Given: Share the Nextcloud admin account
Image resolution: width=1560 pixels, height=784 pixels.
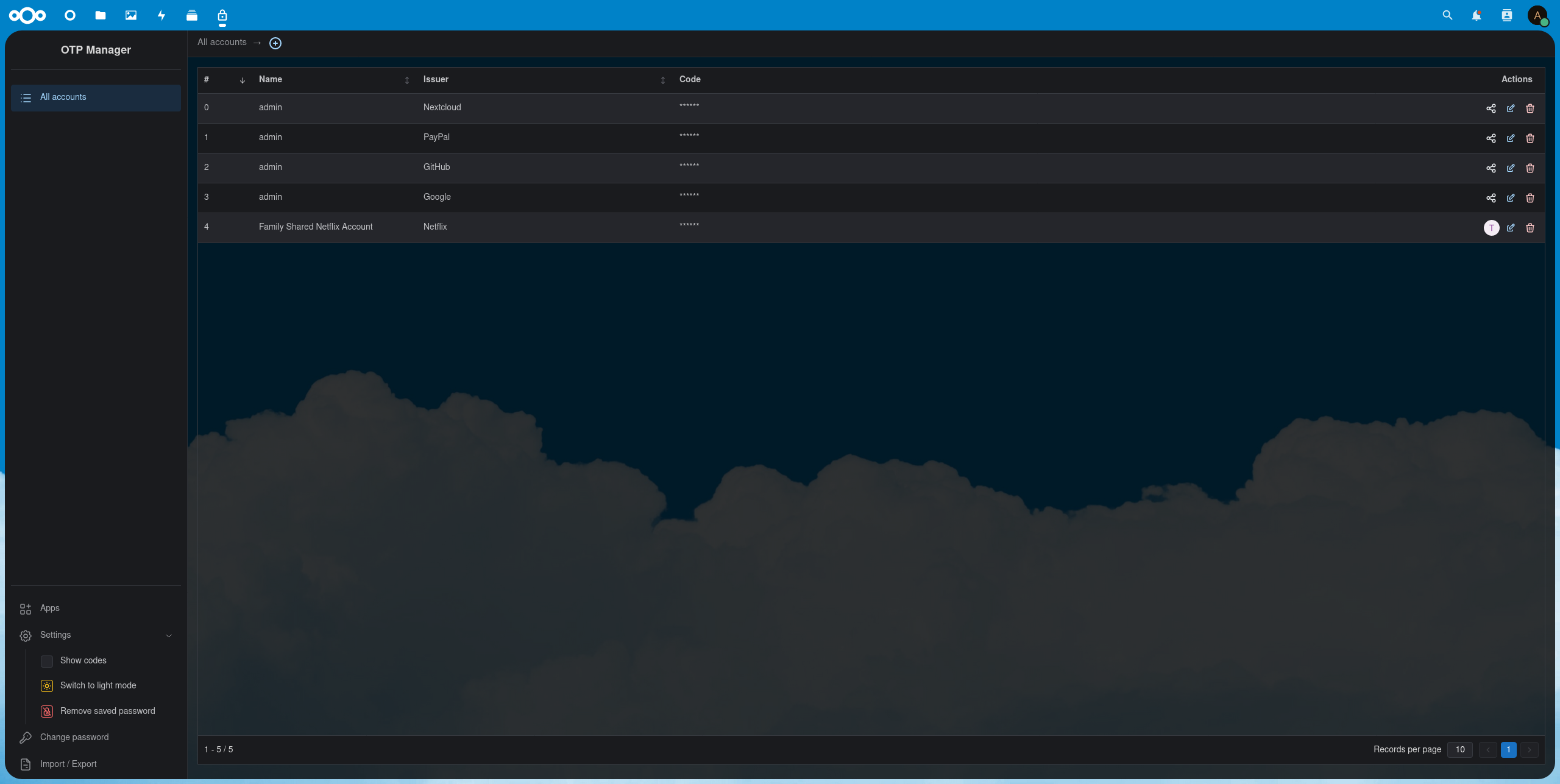Looking at the screenshot, I should point(1491,108).
